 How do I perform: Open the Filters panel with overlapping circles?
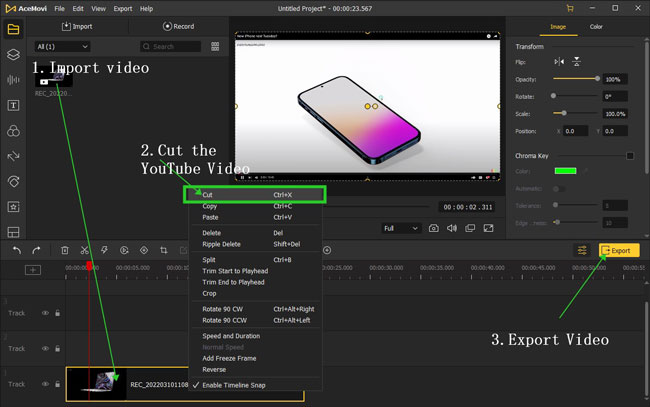pyautogui.click(x=13, y=131)
